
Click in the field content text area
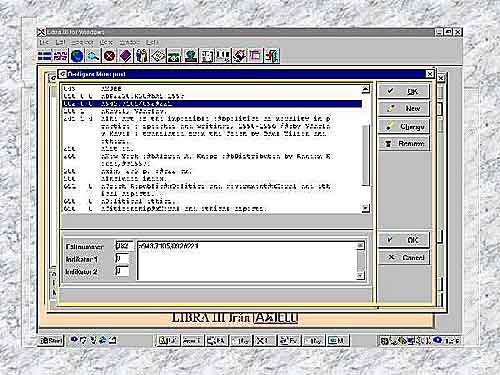click(247, 260)
